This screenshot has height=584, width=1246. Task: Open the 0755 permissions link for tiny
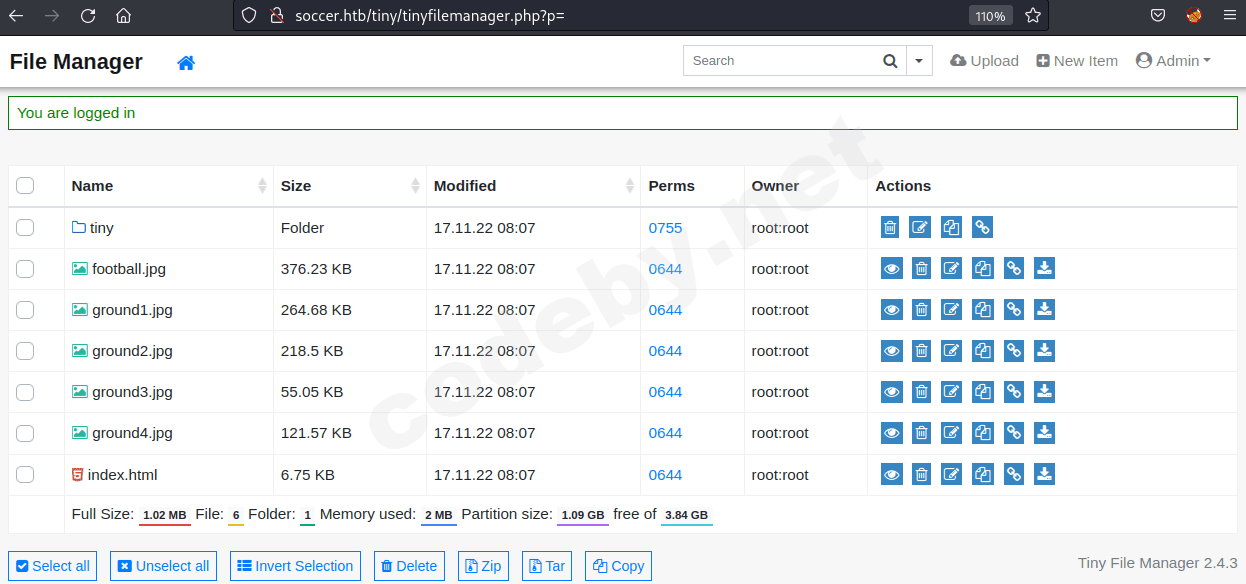[x=665, y=228]
